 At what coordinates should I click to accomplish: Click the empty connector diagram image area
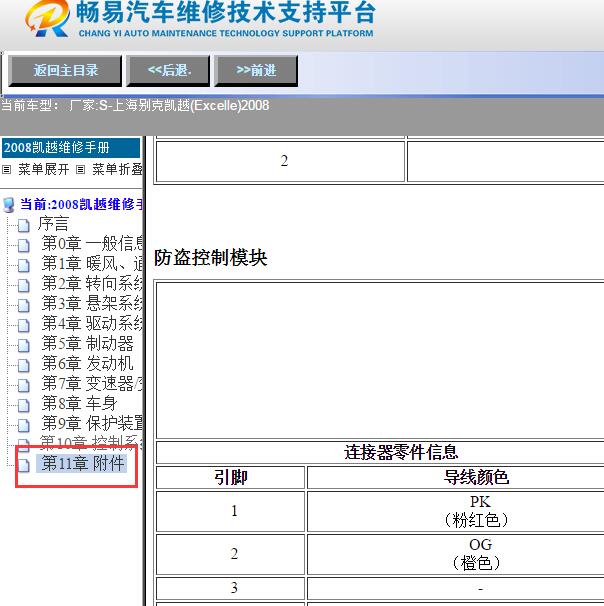(380, 361)
